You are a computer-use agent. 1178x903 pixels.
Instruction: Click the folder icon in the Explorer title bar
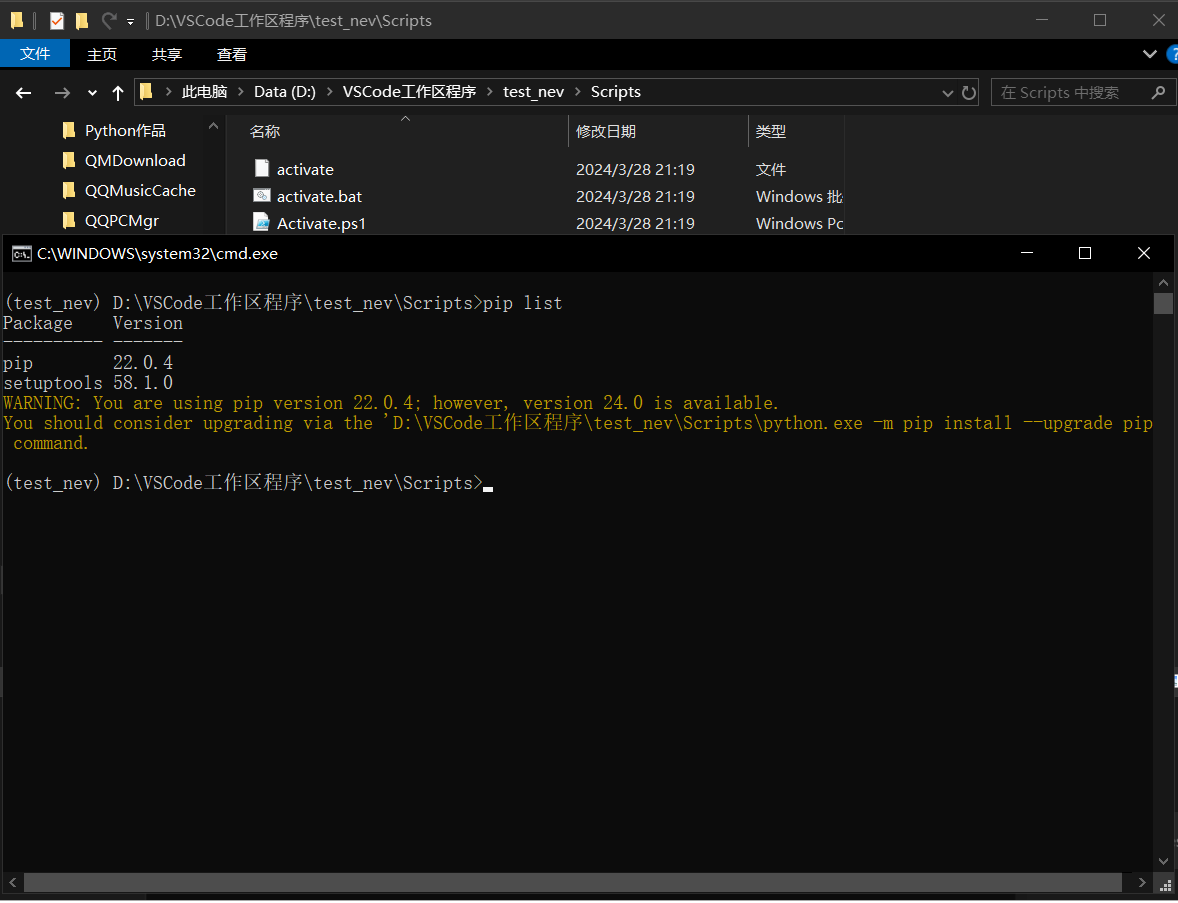click(x=17, y=20)
